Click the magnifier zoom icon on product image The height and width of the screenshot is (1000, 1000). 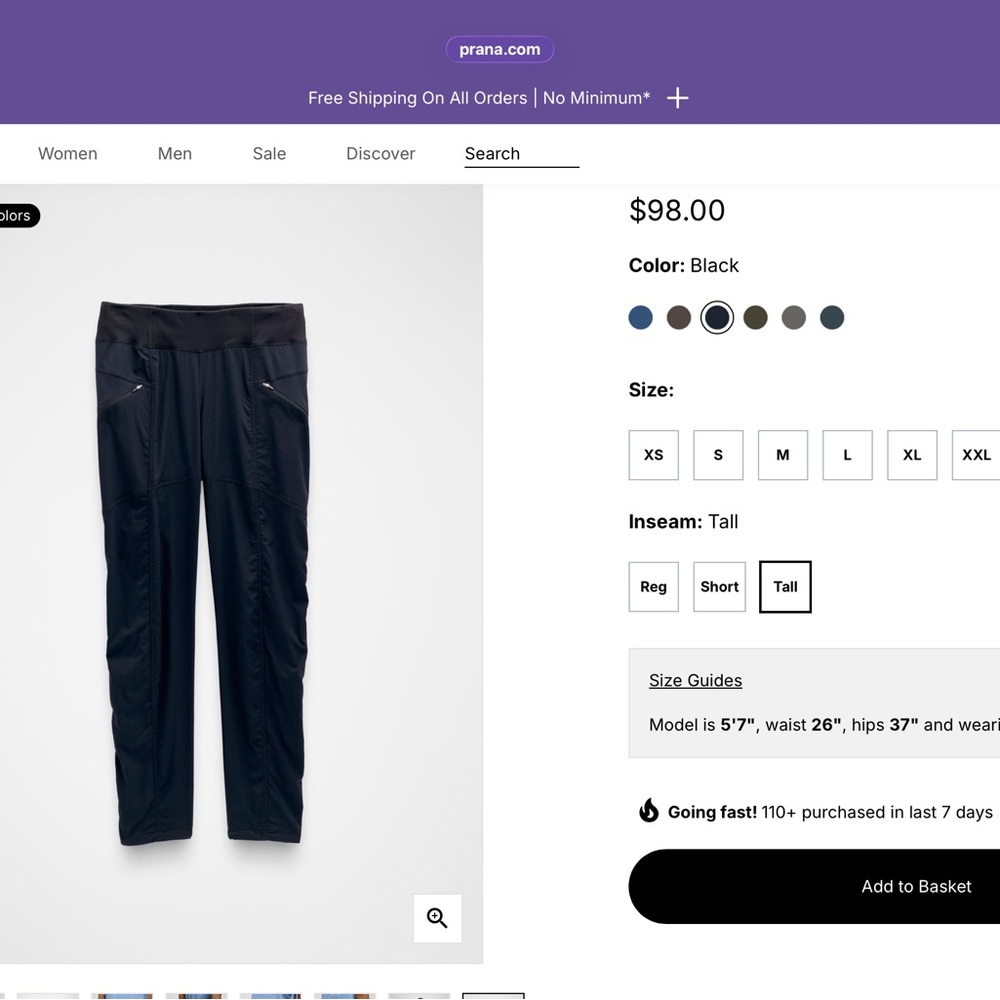[x=437, y=918]
